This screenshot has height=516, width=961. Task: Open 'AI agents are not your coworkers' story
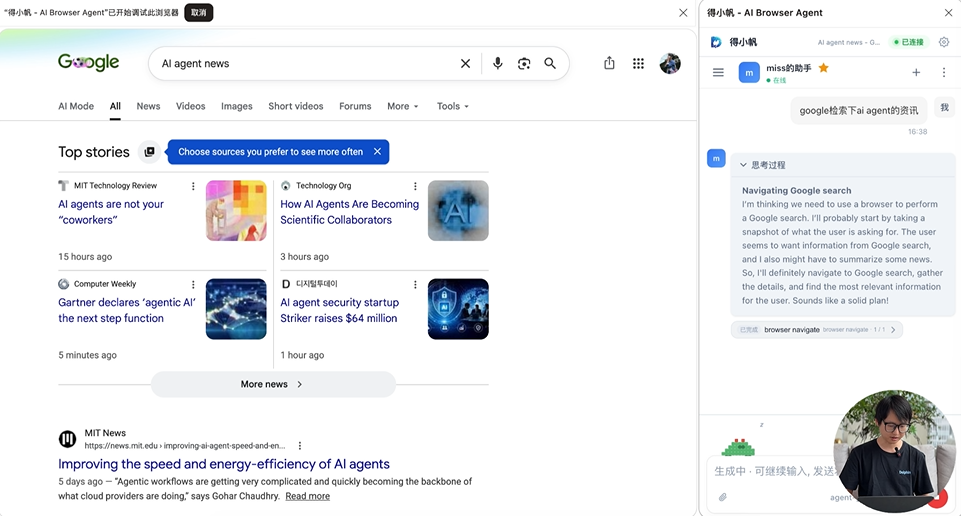[x=111, y=212]
